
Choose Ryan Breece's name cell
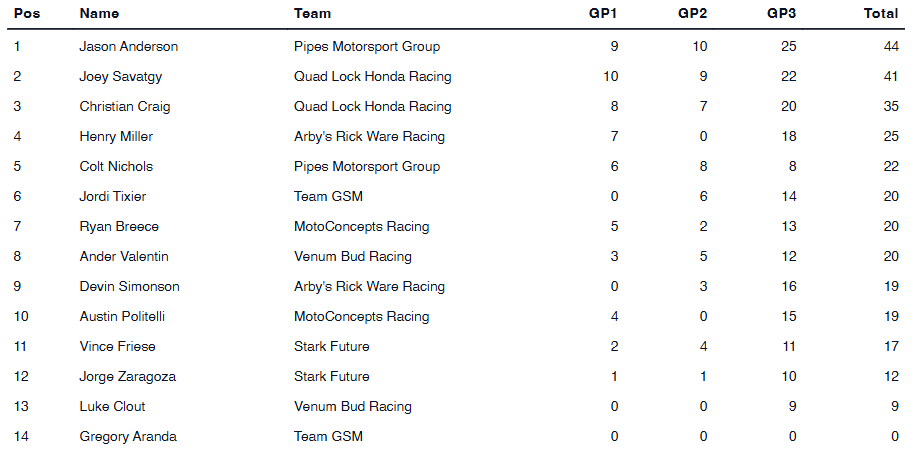tap(119, 227)
